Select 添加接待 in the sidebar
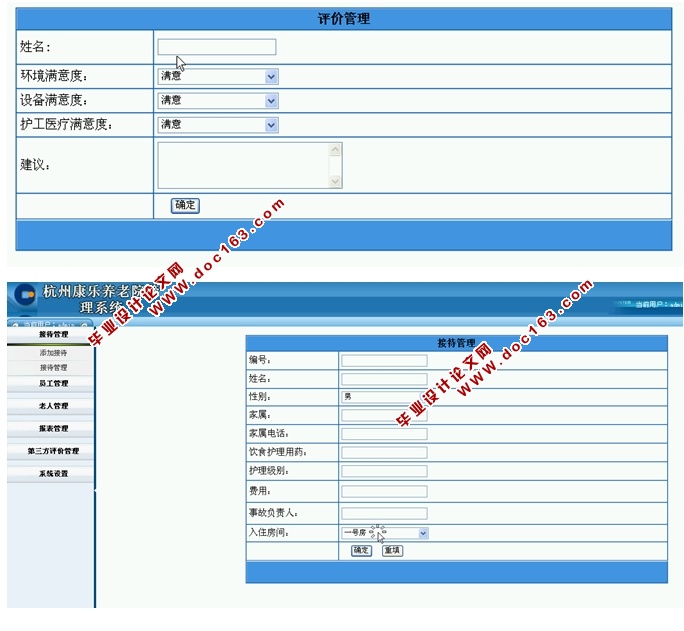Screen dimensions: 684x631 pyautogui.click(x=53, y=353)
